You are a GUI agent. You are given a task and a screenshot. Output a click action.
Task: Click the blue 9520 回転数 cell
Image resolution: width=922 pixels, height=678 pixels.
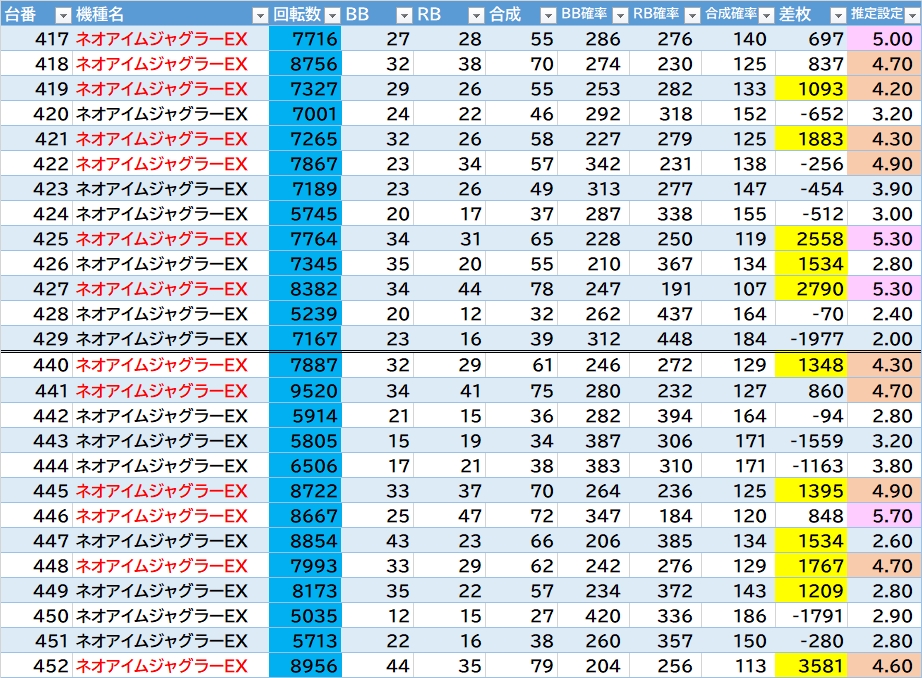click(x=305, y=391)
